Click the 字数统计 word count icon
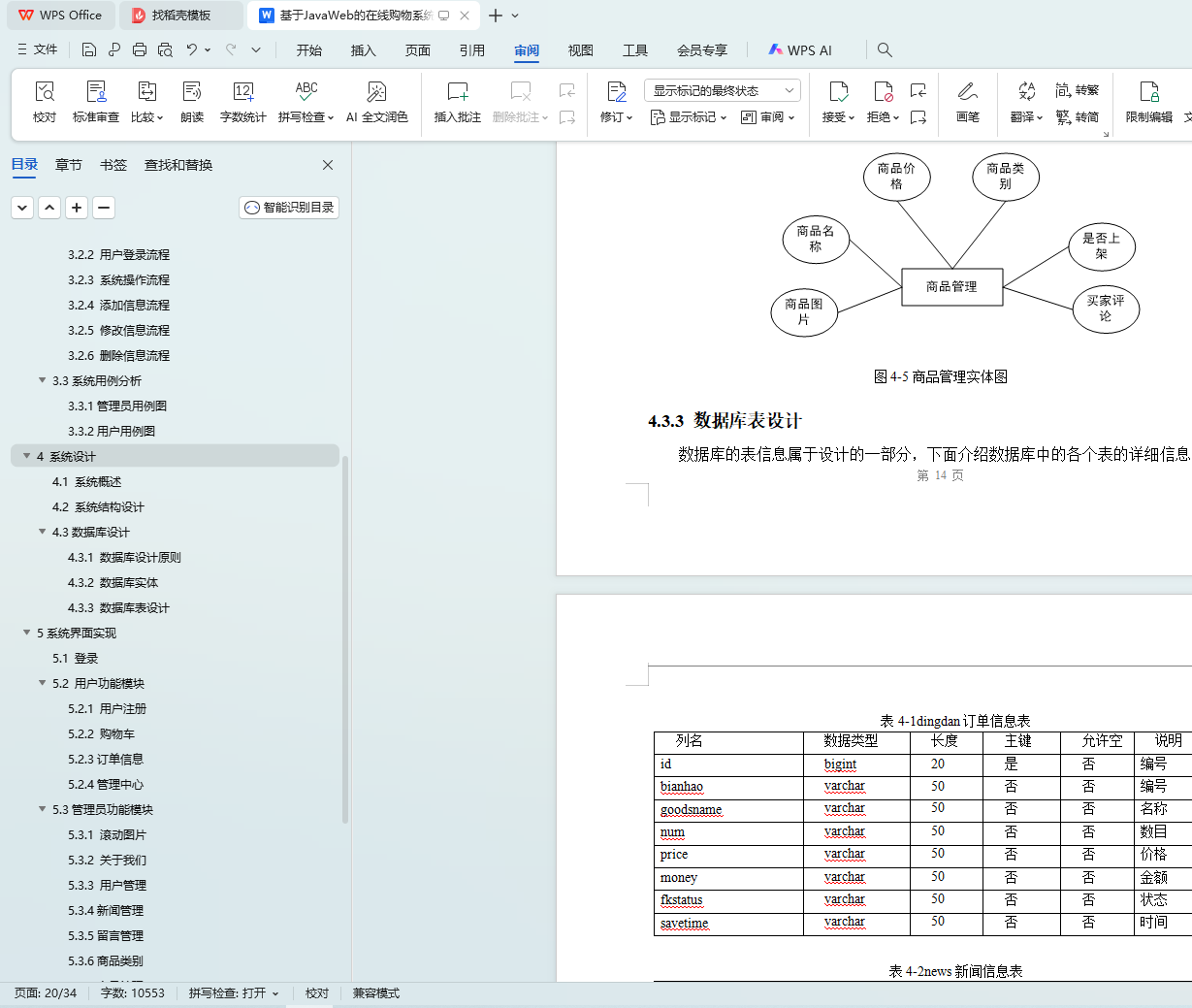1192x1008 pixels. [x=242, y=102]
